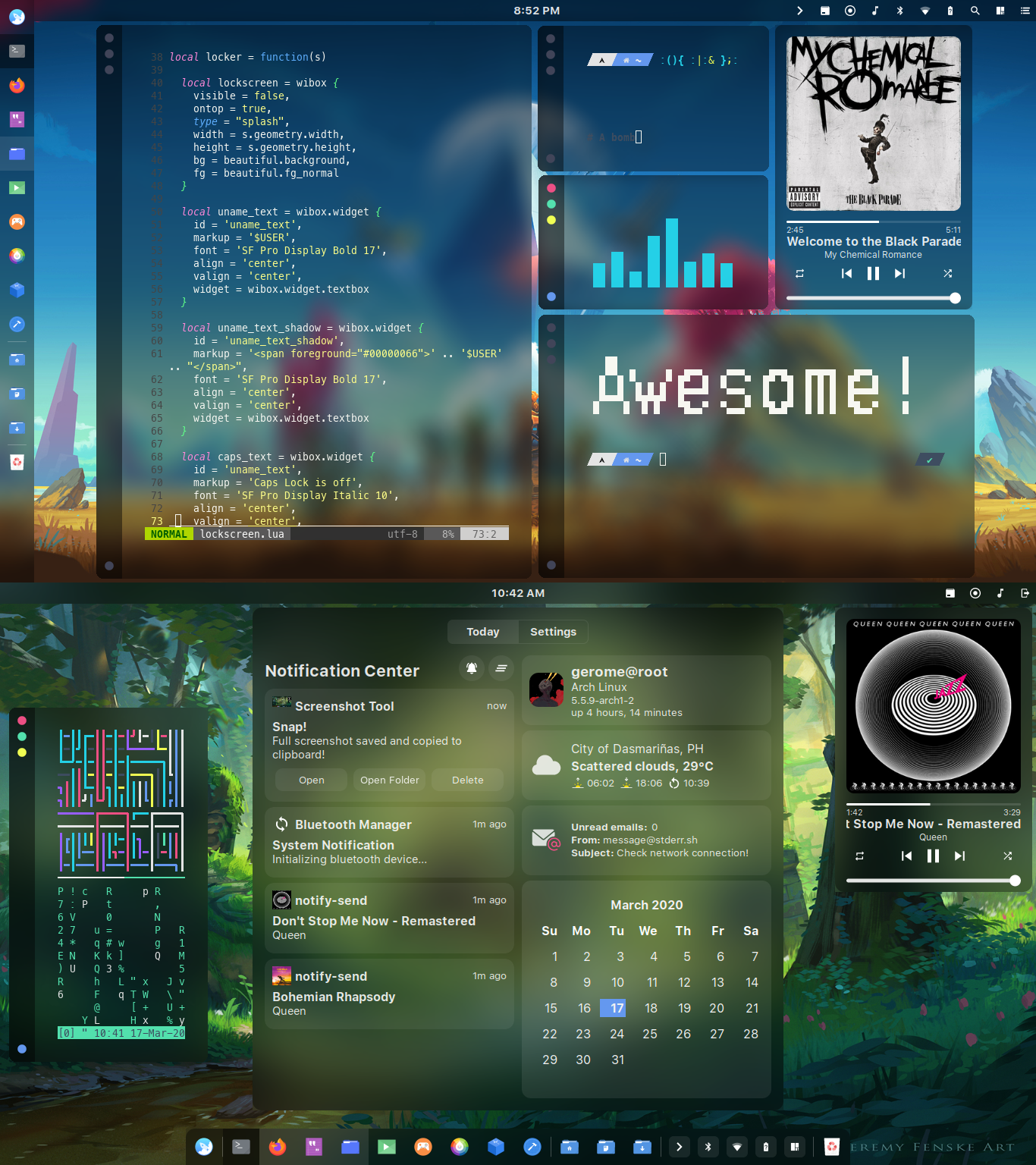Toggle repeat on the My Chemical Romance player
1036x1165 pixels.
pyautogui.click(x=799, y=274)
